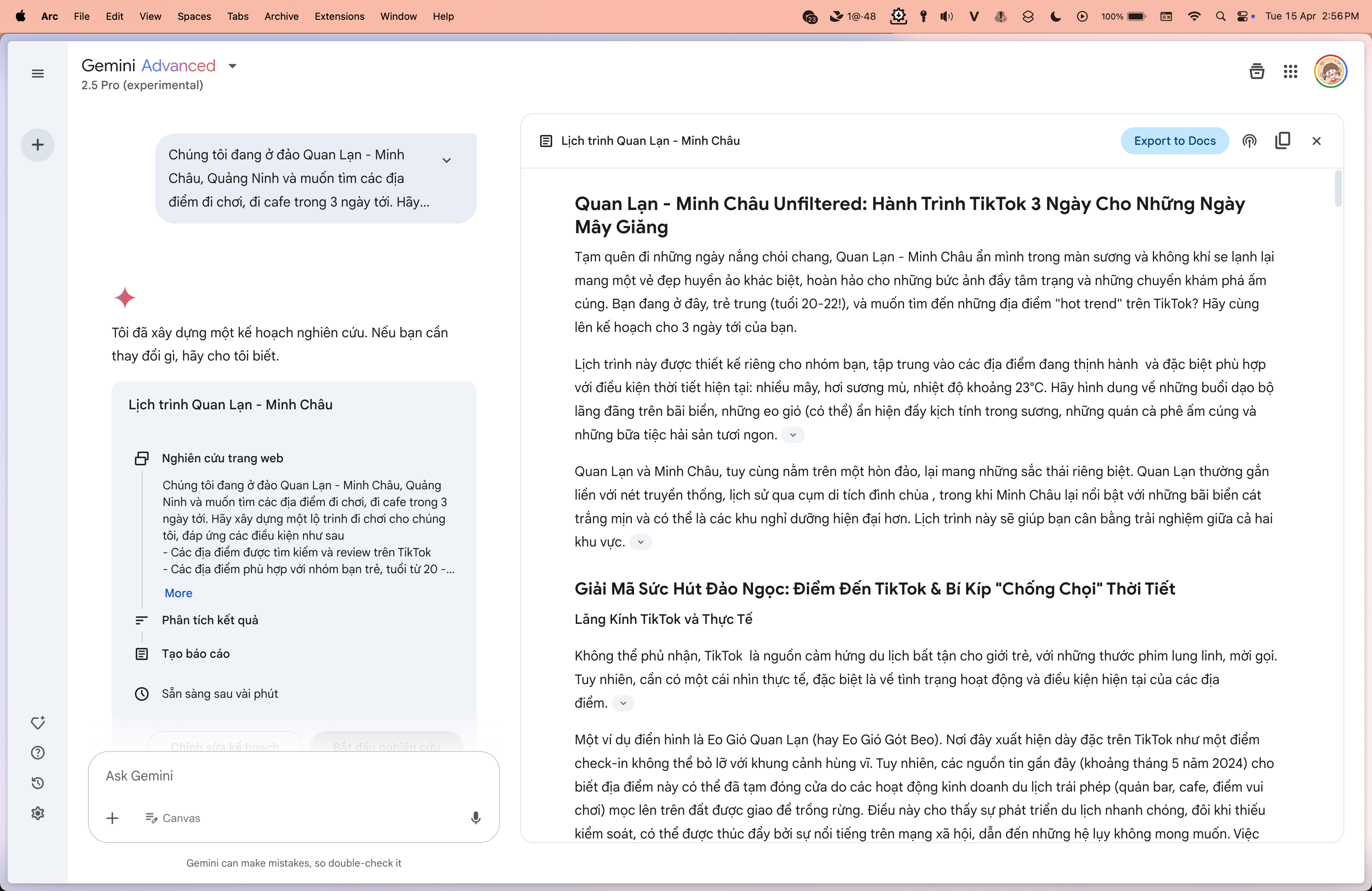Viewport: 1372px width, 891px height.
Task: Click the microphone icon in prompt box
Action: (x=476, y=818)
